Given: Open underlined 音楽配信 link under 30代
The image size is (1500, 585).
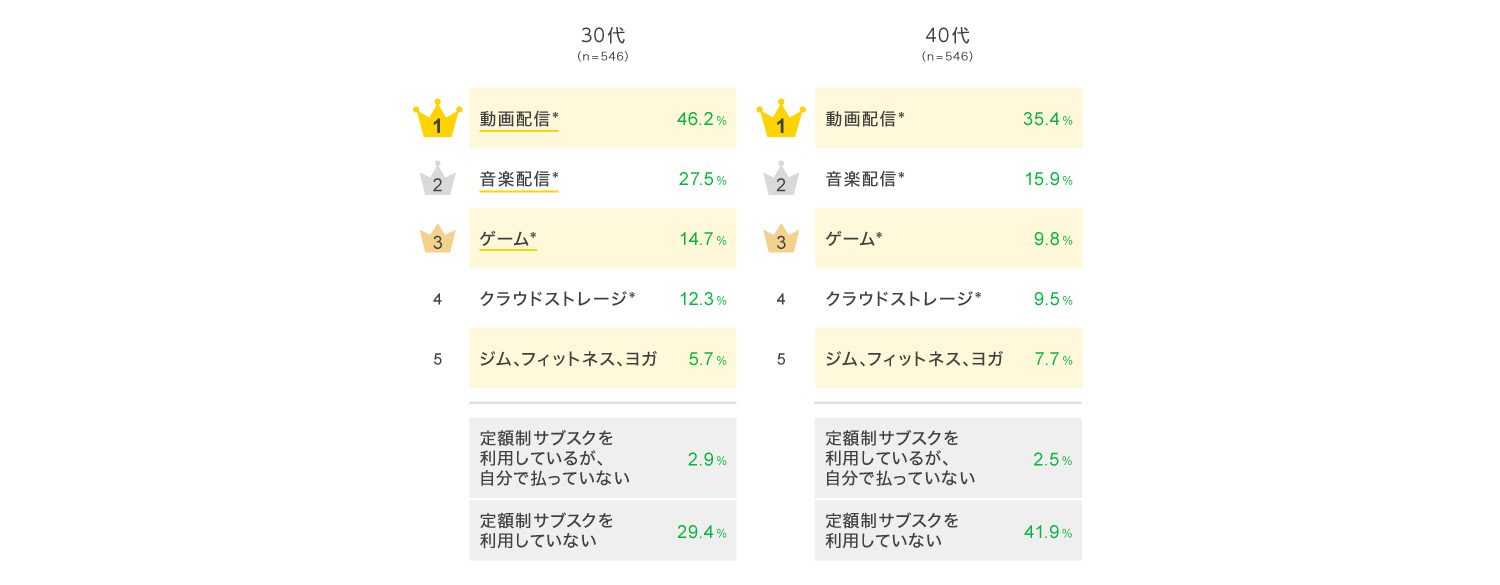Looking at the screenshot, I should point(518,179).
